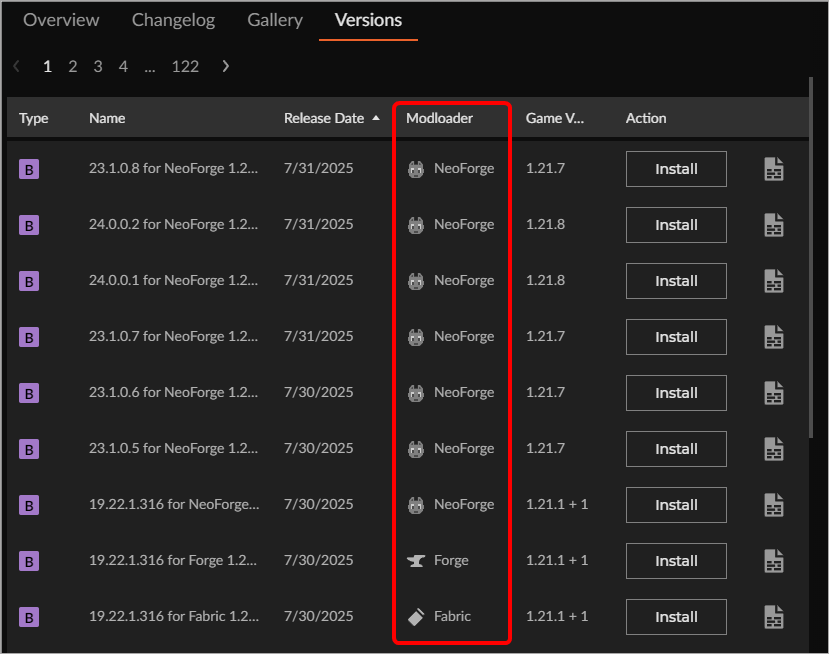Install version 23.1.0.6 for NeoForge
Viewport: 829px width, 654px height.
pyautogui.click(x=676, y=393)
